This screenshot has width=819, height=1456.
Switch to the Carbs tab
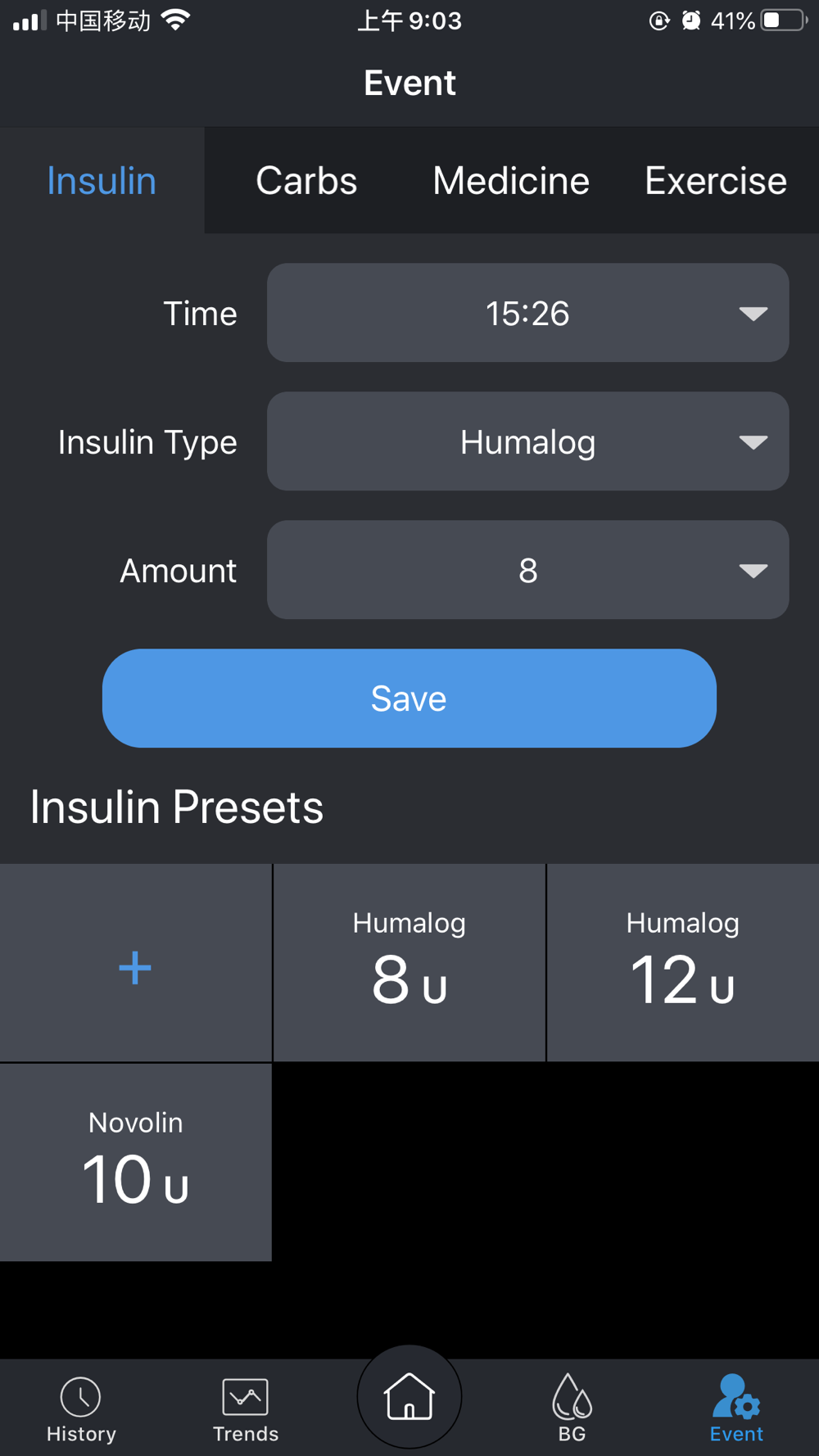click(x=306, y=180)
